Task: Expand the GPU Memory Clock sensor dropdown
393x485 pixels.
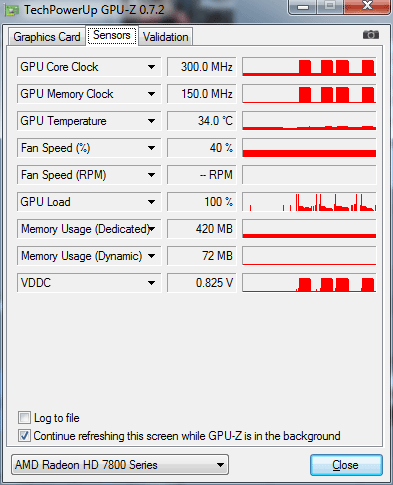Action: tap(151, 94)
